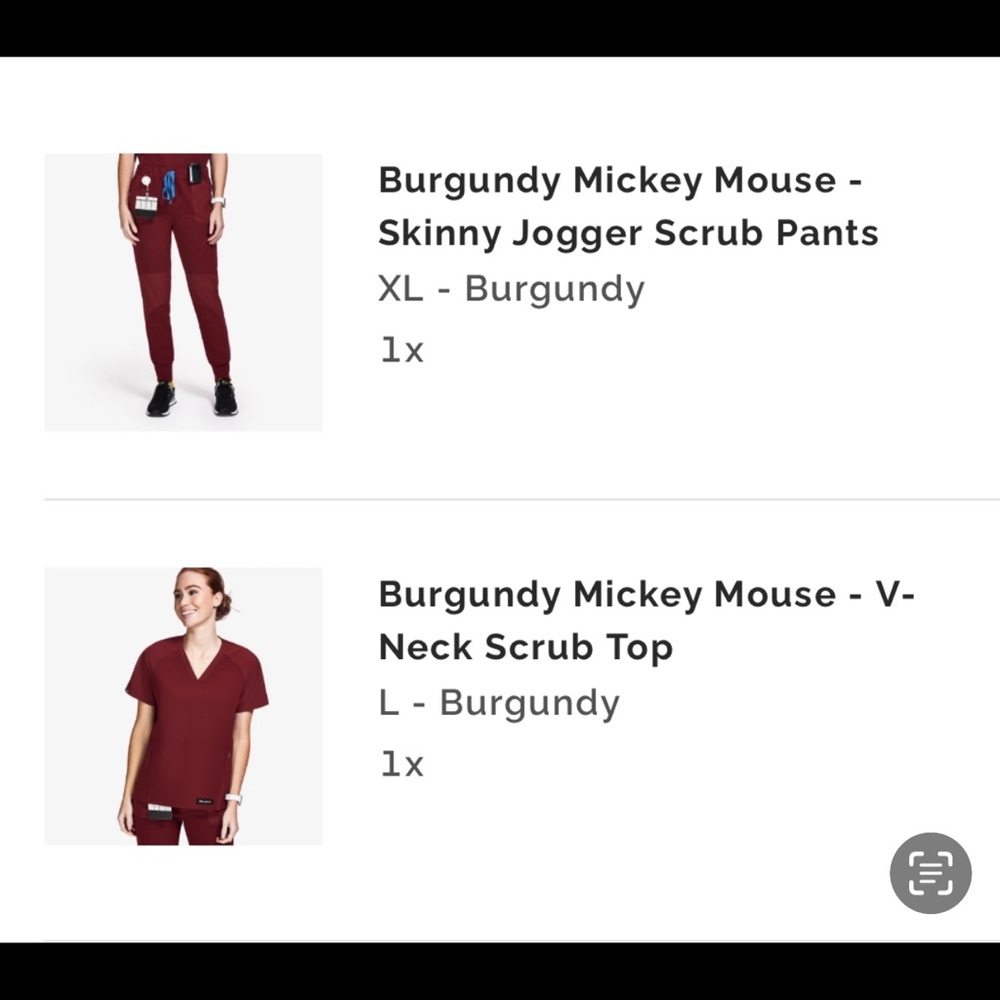Select the Burgundy Mickey Mouse Skinny Jogger title
Screen dimensions: 1000x1000
(x=628, y=207)
